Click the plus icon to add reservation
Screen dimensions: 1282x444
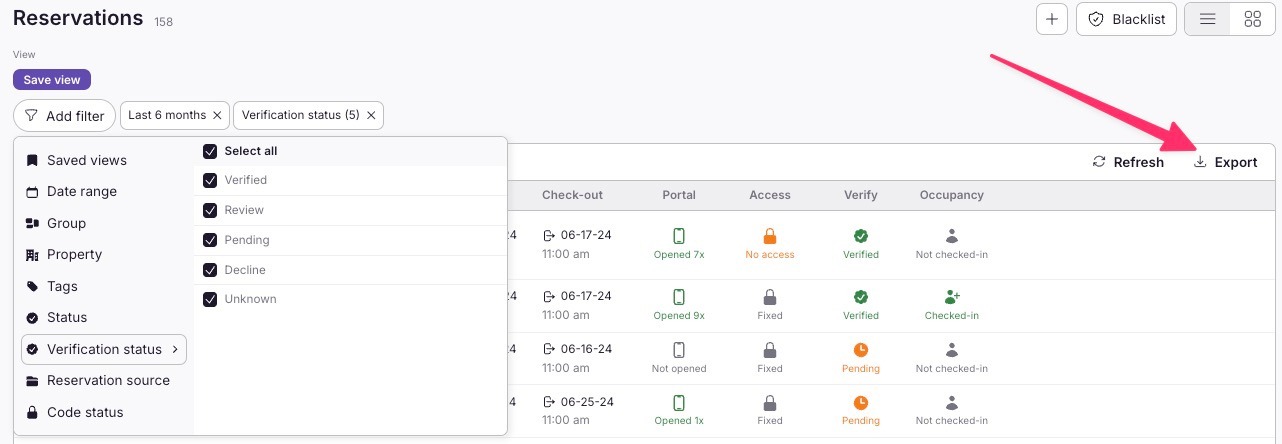tap(1052, 19)
